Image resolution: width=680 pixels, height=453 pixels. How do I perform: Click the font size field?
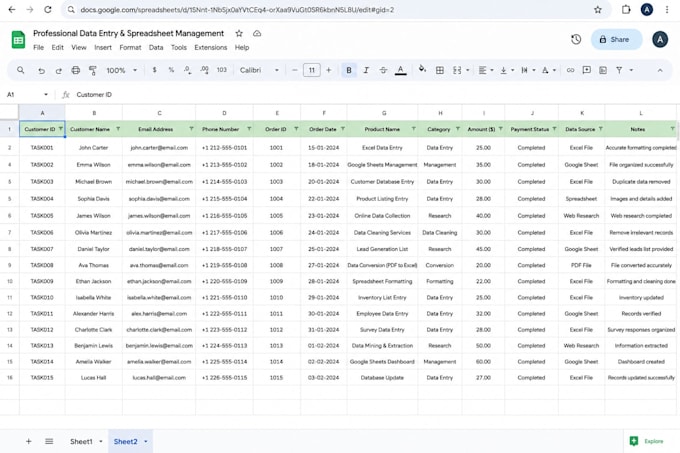[311, 70]
